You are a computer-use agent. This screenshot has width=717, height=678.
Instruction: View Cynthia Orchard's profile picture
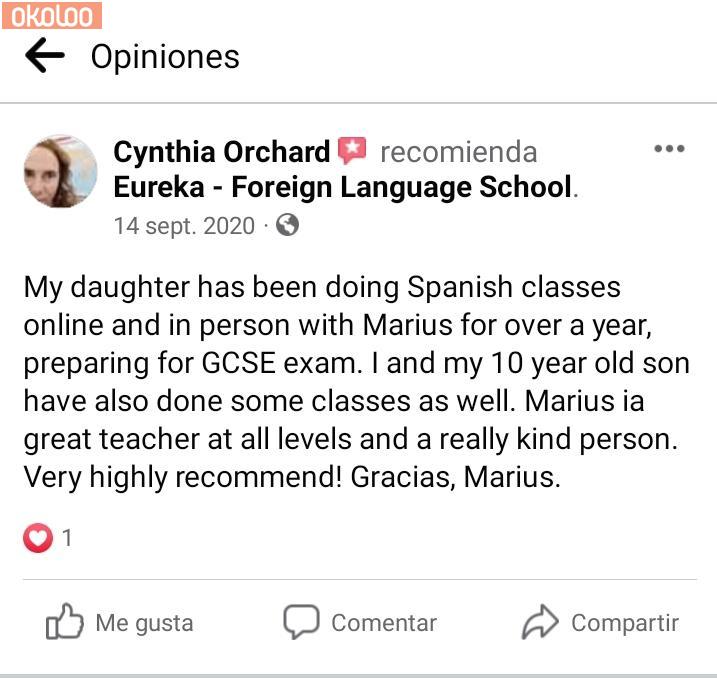[x=60, y=171]
